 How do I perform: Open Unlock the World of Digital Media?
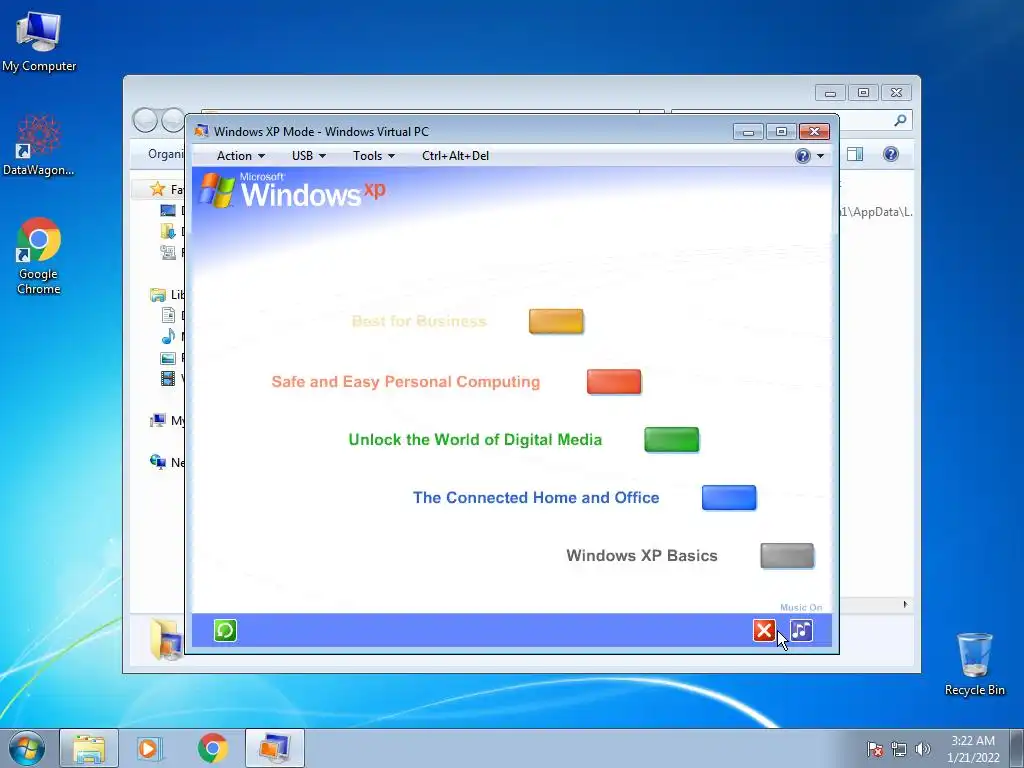pos(475,440)
